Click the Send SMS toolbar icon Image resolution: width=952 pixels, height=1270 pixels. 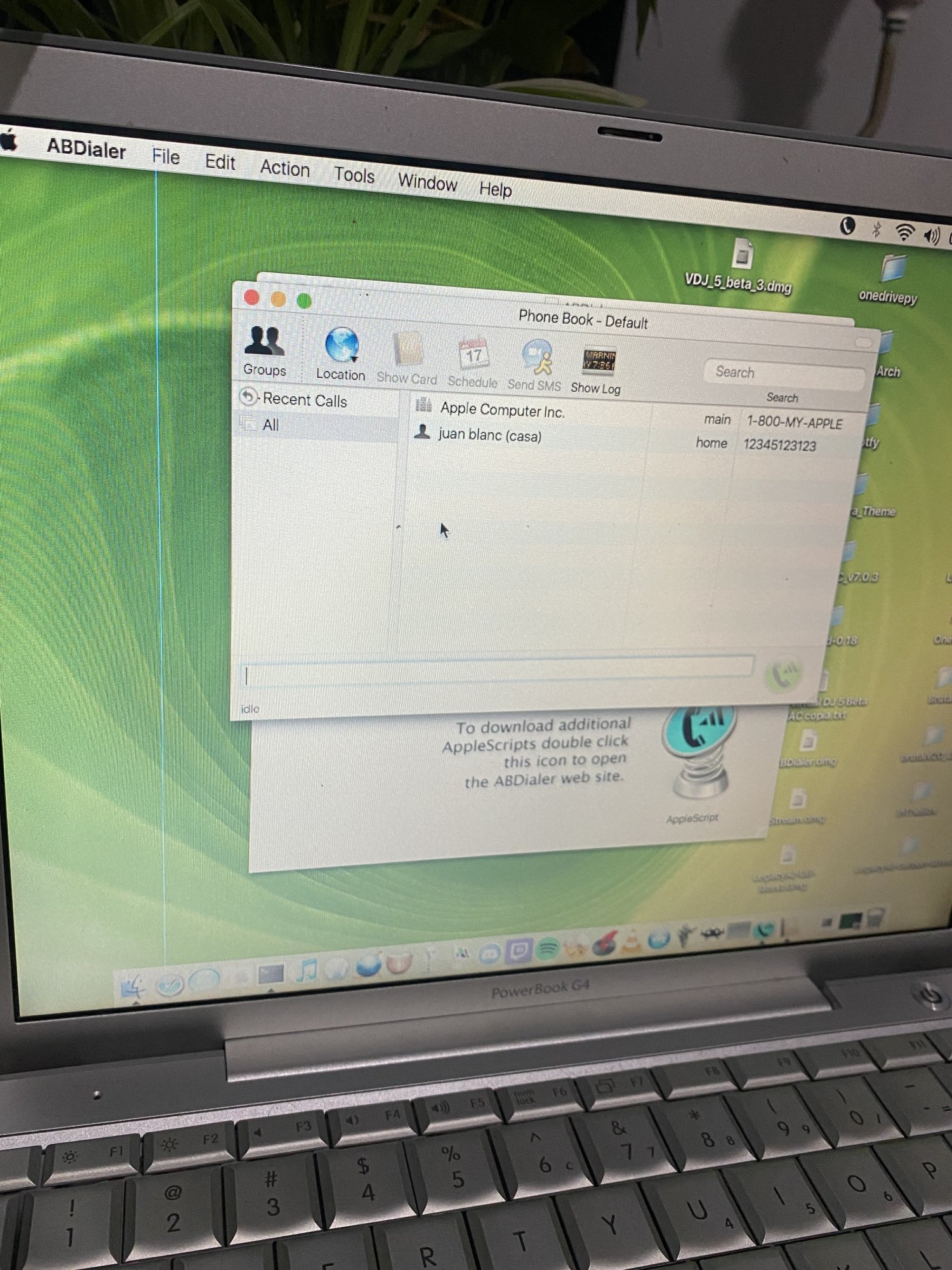point(535,366)
